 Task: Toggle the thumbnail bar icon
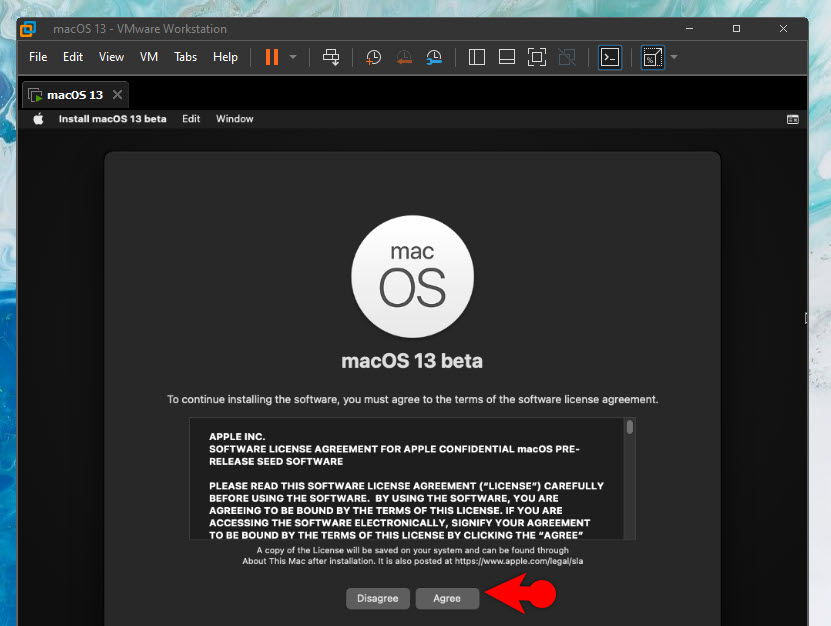pos(507,57)
